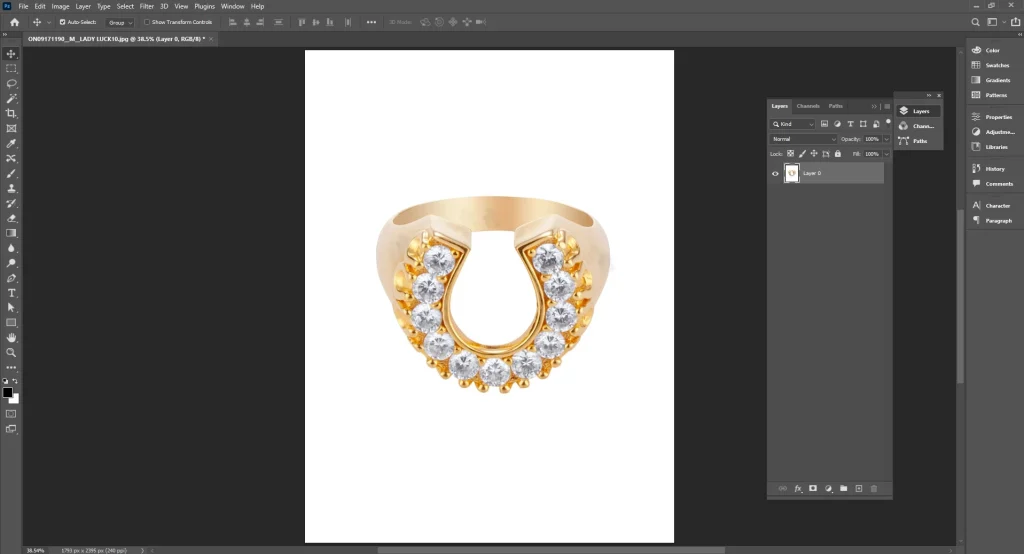
Task: Select the Lasso tool
Action: click(12, 84)
